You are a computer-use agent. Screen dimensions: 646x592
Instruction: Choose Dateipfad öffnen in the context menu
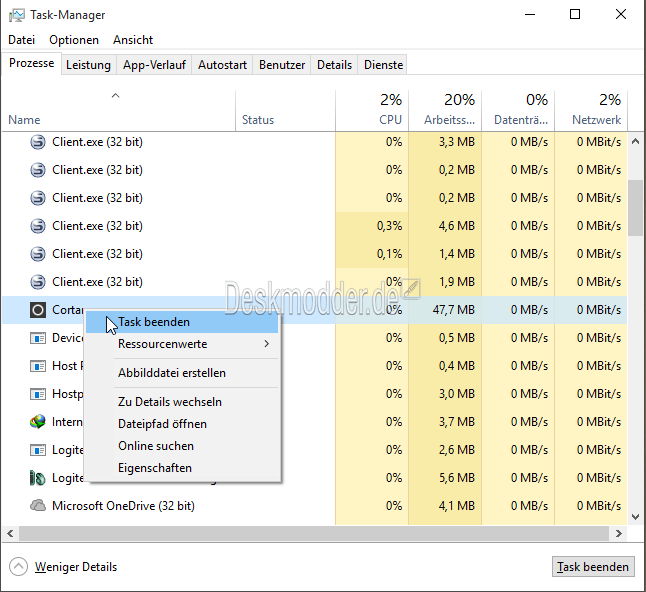pos(182,424)
